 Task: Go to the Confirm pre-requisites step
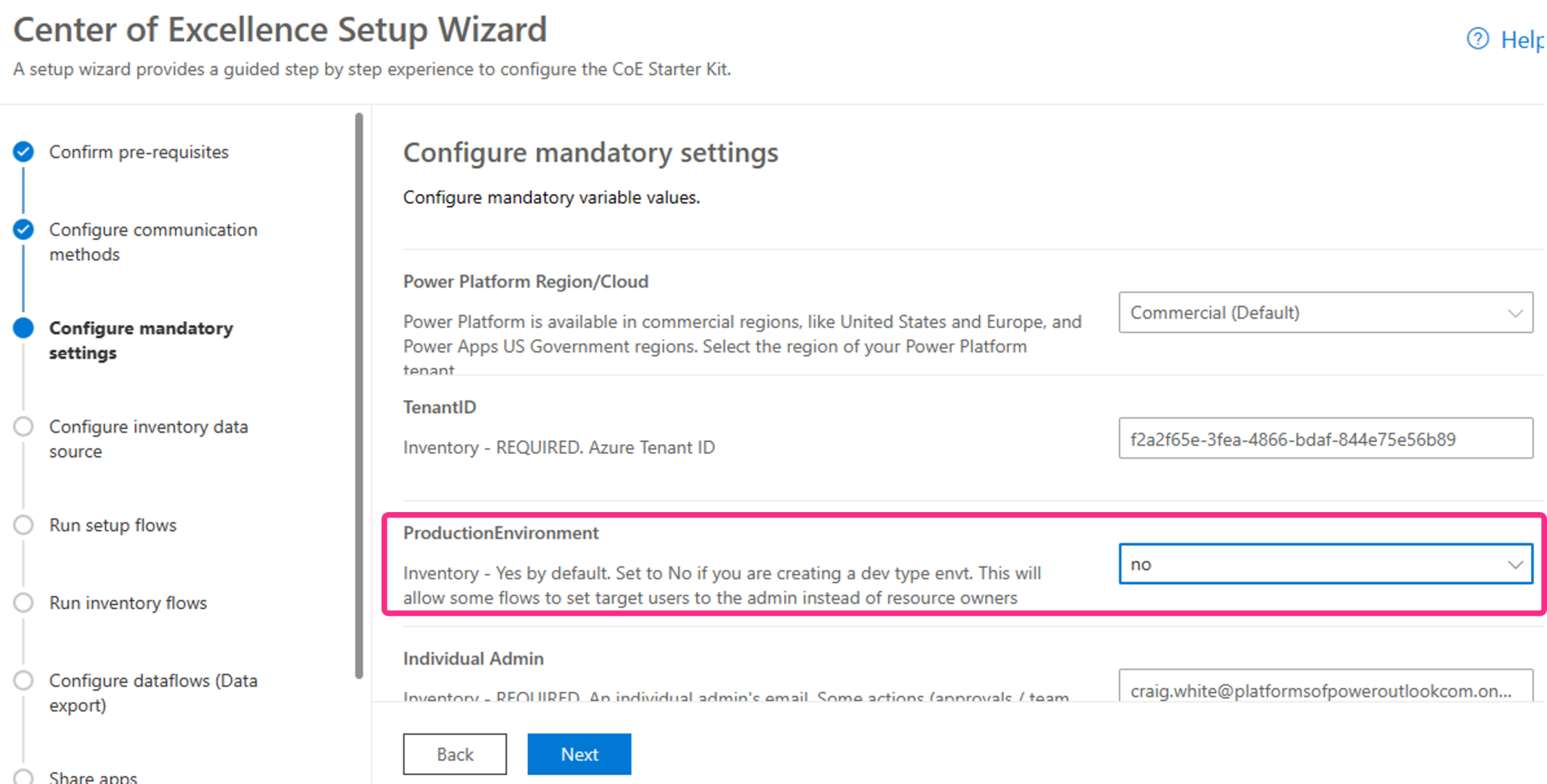(139, 152)
